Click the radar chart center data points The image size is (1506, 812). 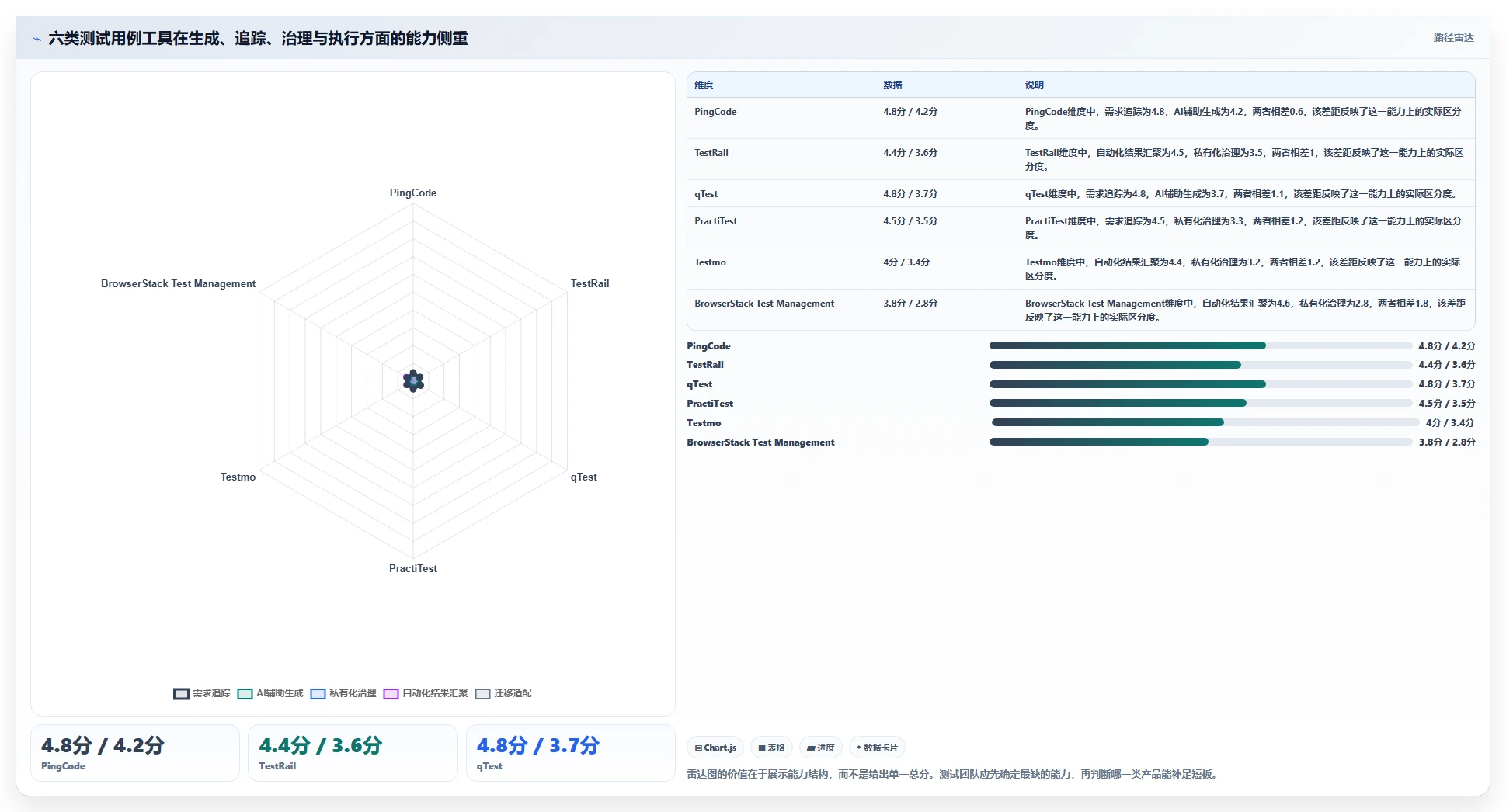pos(413,381)
